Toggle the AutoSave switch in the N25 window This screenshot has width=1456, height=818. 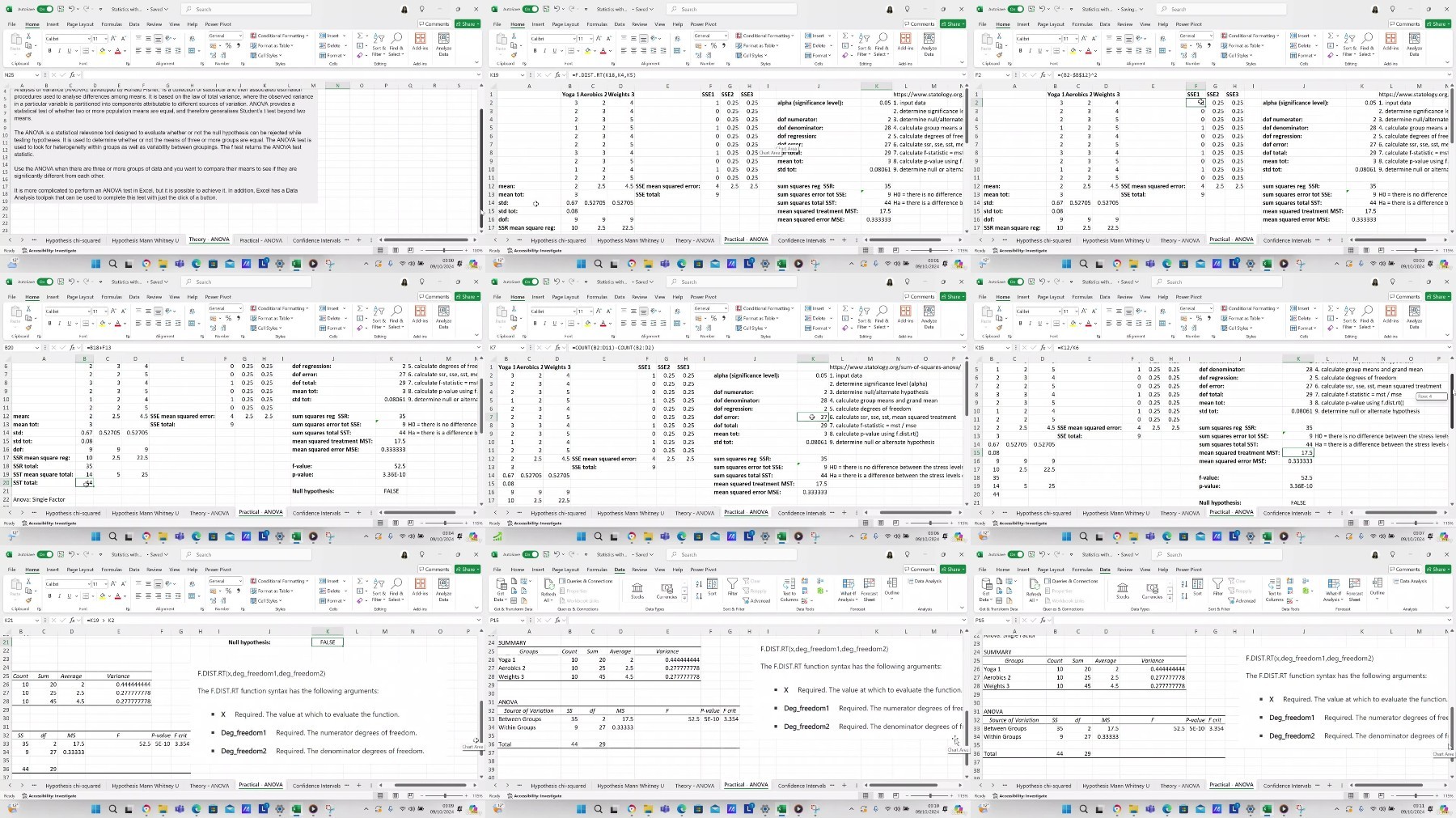coord(45,9)
